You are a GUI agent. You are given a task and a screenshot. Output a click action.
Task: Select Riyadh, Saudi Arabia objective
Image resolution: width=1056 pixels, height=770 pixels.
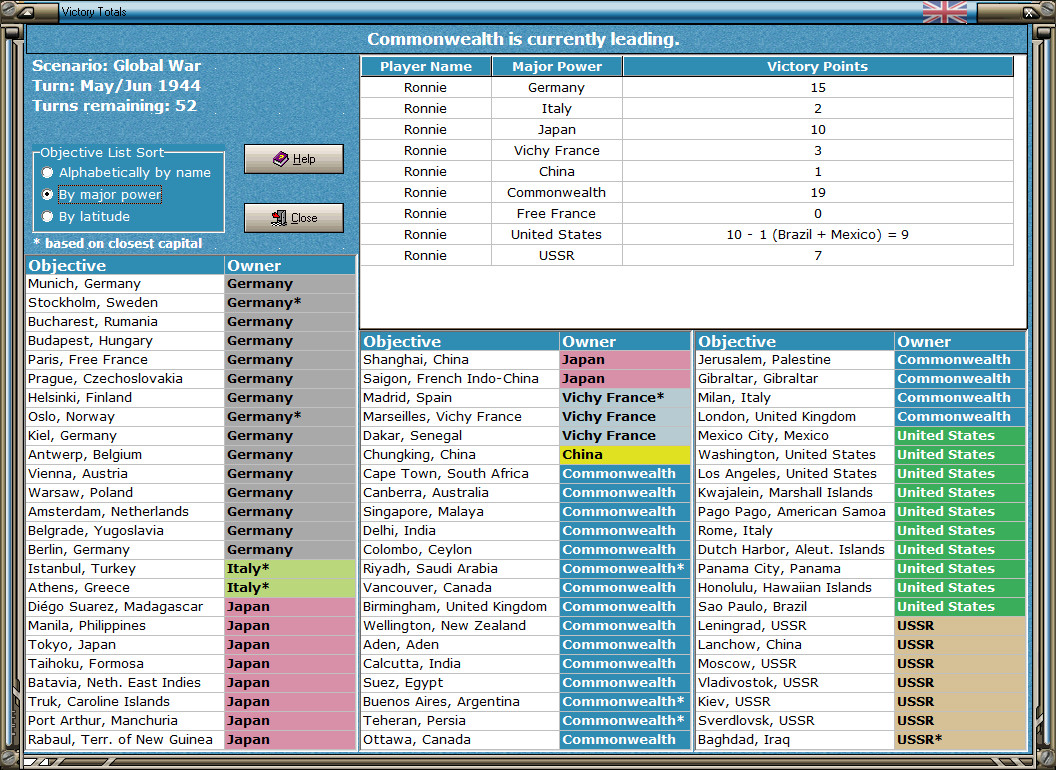pyautogui.click(x=460, y=569)
